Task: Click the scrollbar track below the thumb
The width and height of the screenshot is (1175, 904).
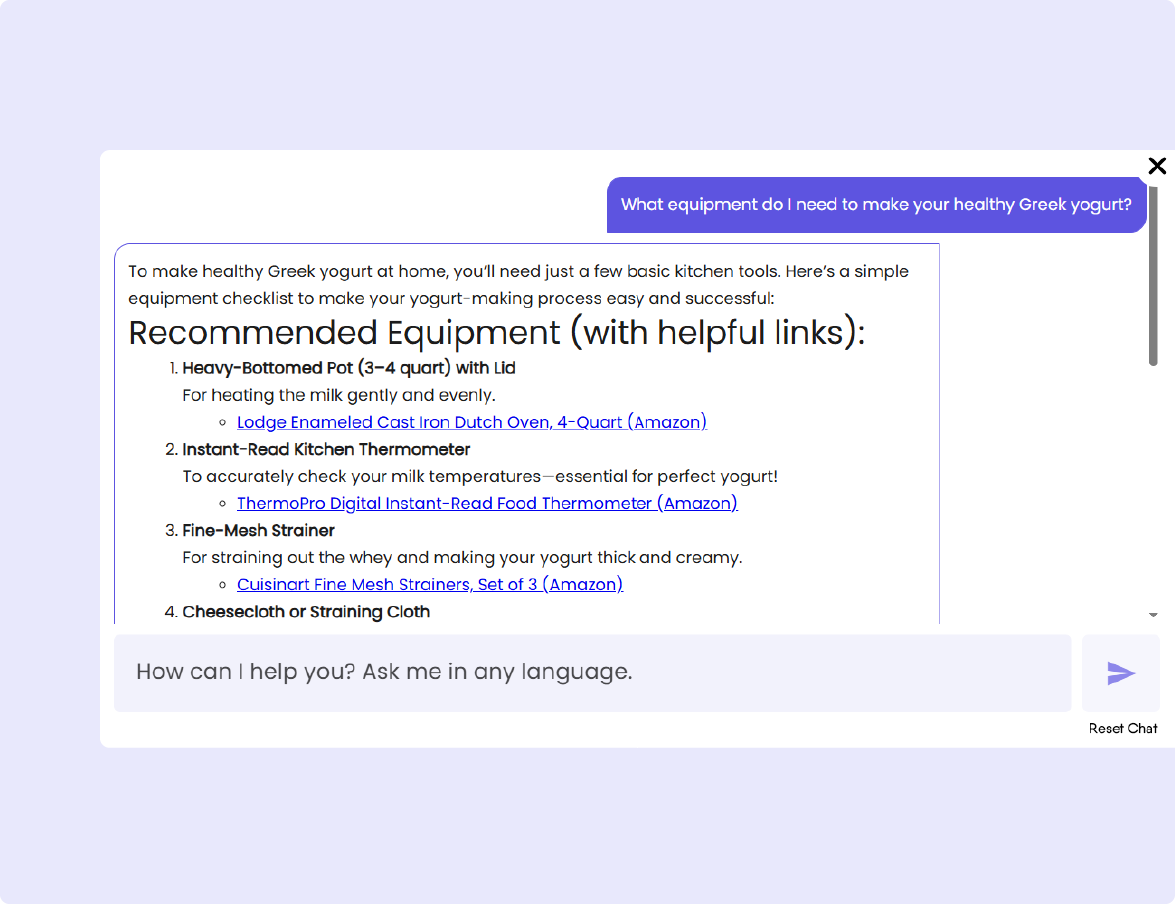Action: coord(1153,490)
